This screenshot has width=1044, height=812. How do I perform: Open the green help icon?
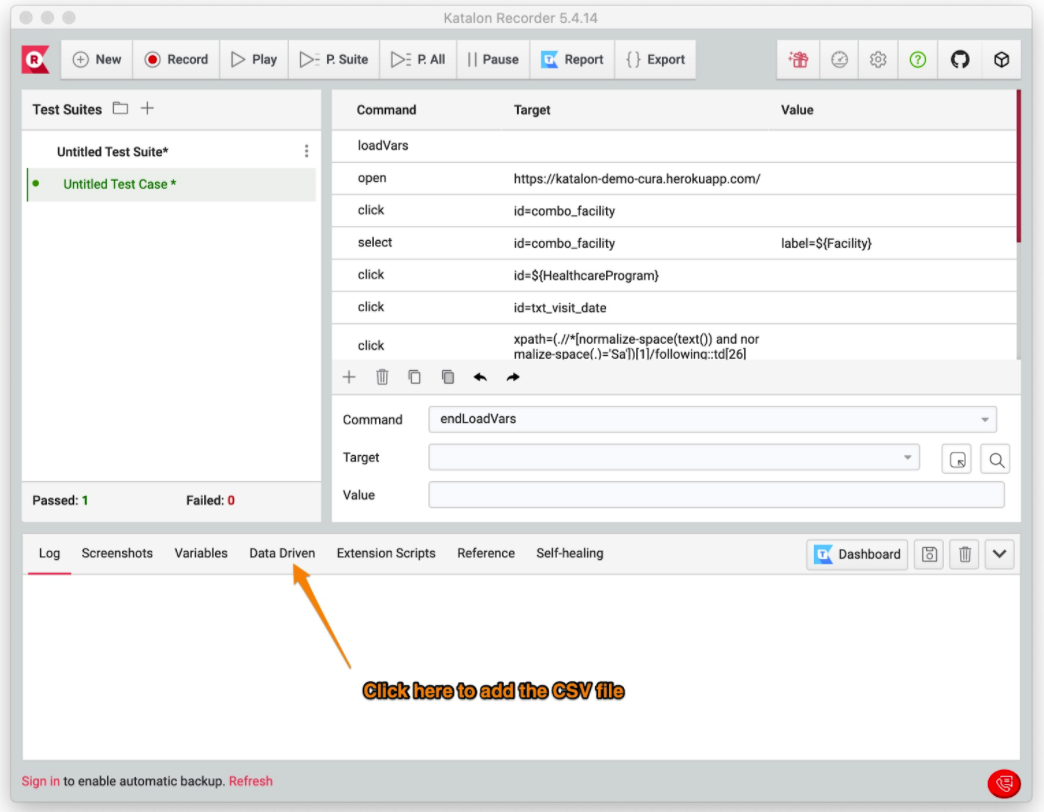tap(918, 59)
